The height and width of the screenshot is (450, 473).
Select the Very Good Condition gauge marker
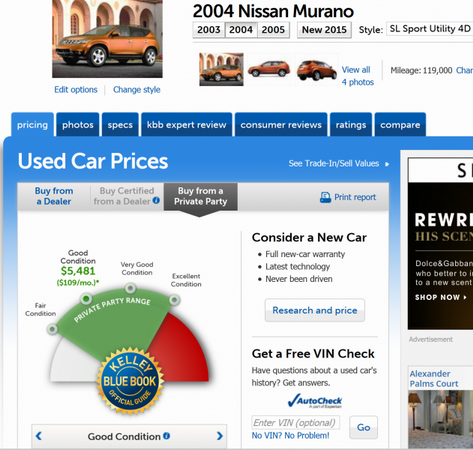(x=130, y=288)
